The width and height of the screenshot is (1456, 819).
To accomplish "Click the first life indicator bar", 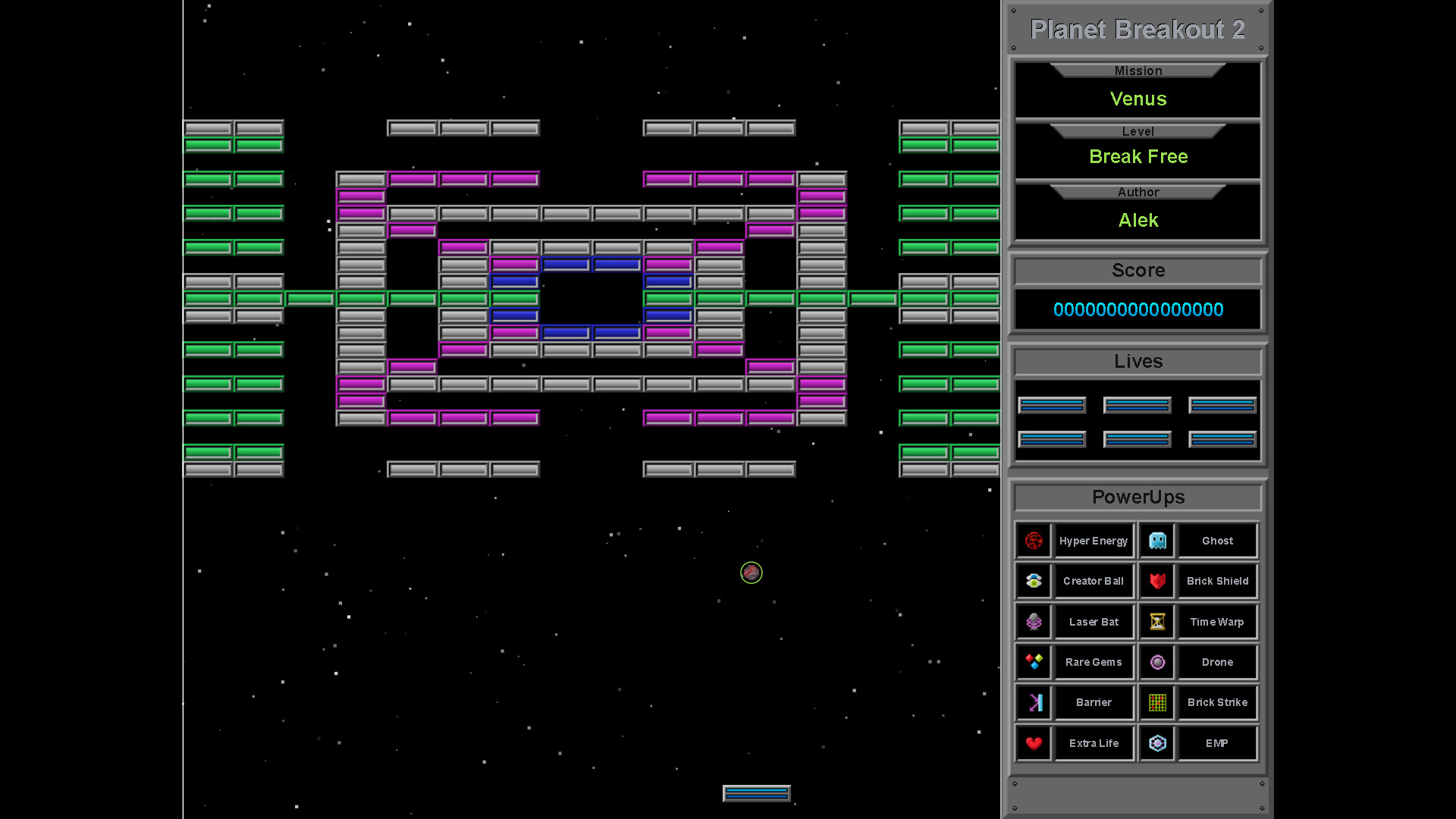I will coord(1052,405).
